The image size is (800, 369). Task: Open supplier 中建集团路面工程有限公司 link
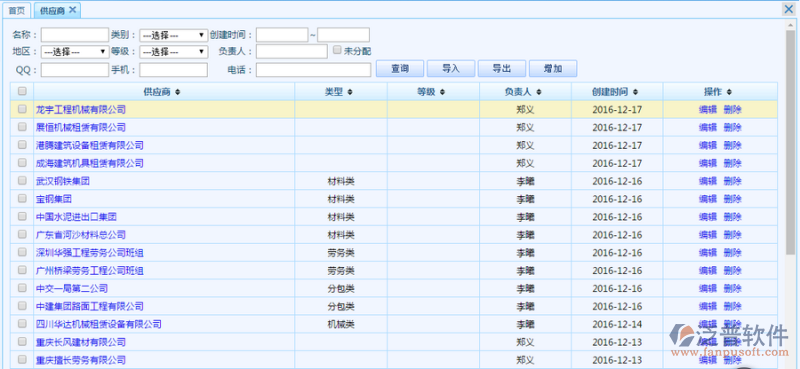click(90, 306)
